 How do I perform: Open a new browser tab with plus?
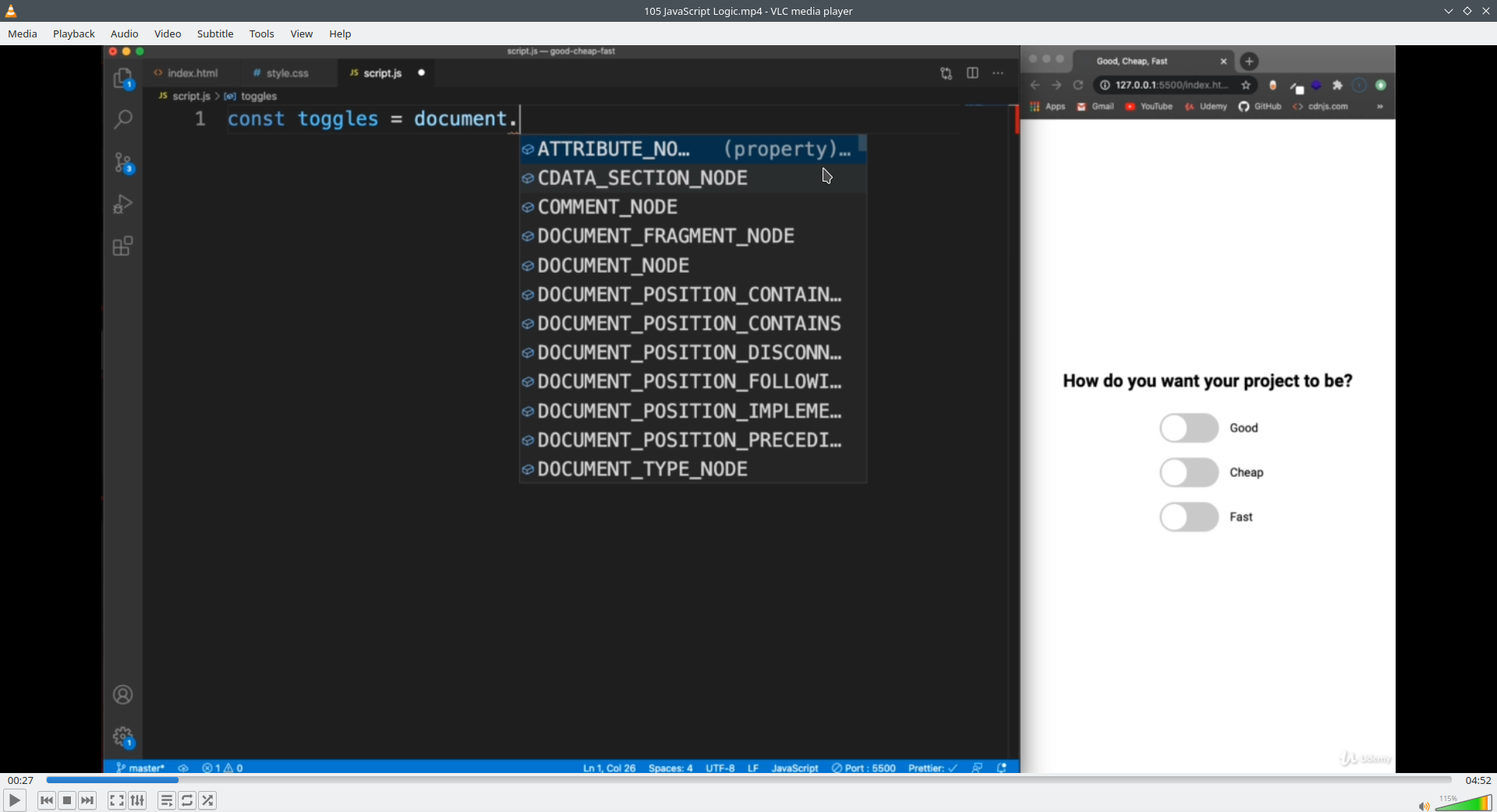[x=1249, y=61]
